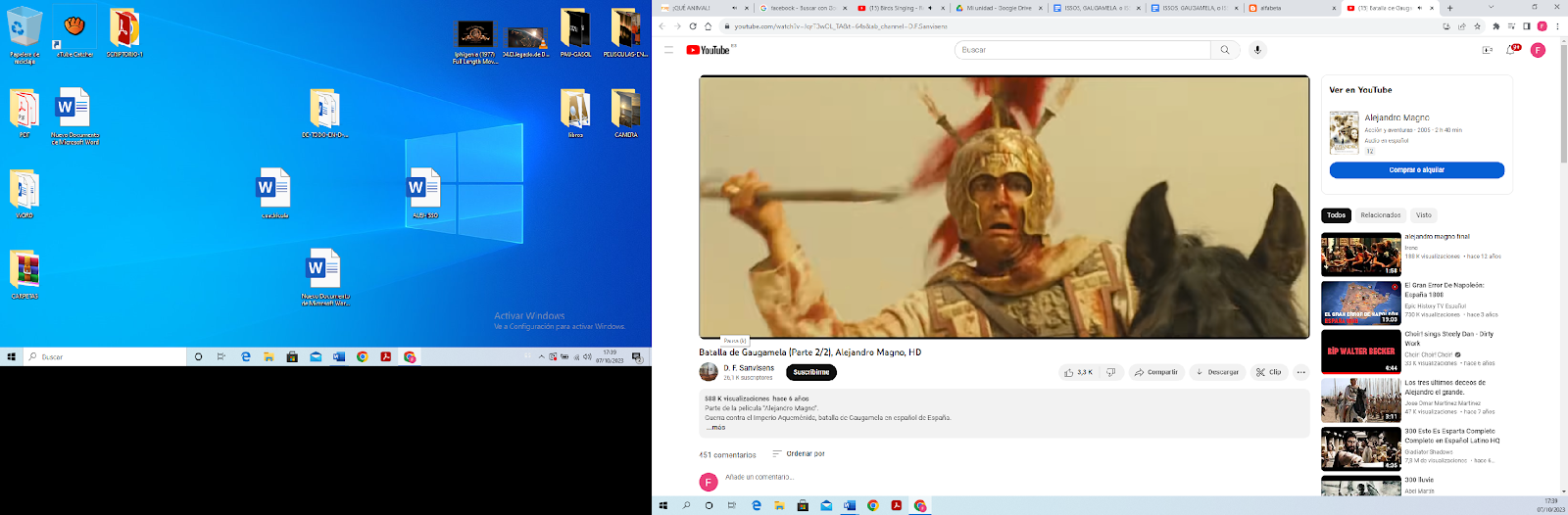
Task: Open the YouTube hamburger guide menu
Action: coord(669,50)
